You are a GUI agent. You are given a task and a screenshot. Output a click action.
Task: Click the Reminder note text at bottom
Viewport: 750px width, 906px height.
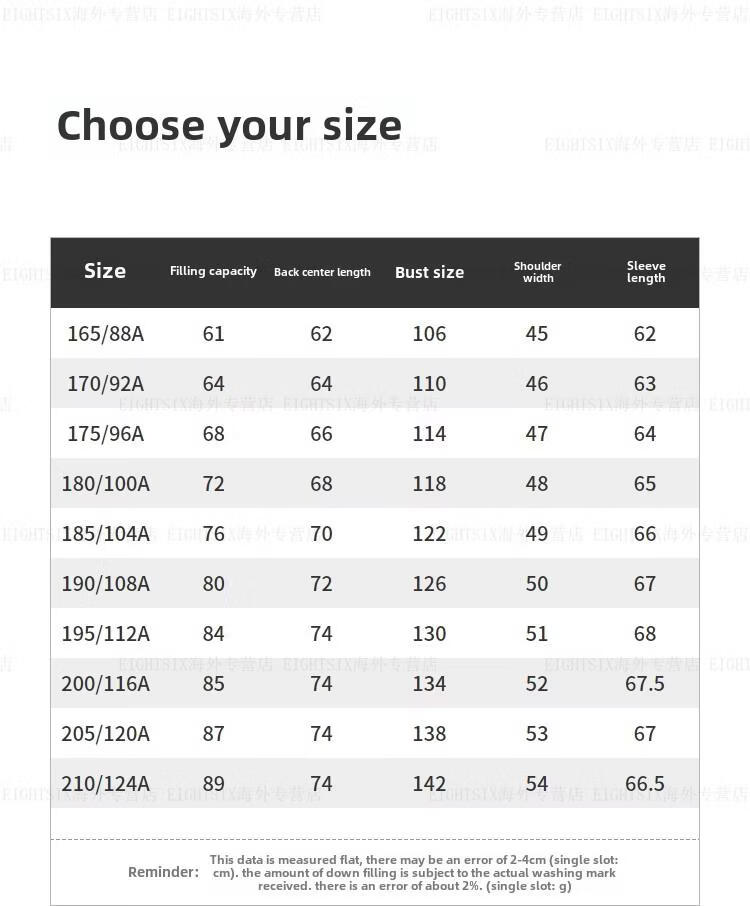(413, 872)
